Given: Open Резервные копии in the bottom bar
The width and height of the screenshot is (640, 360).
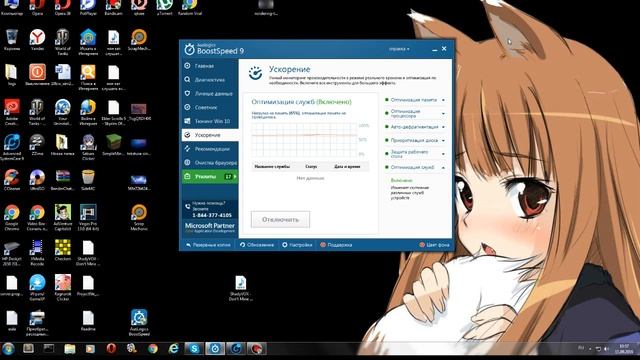Looking at the screenshot, I should (208, 245).
